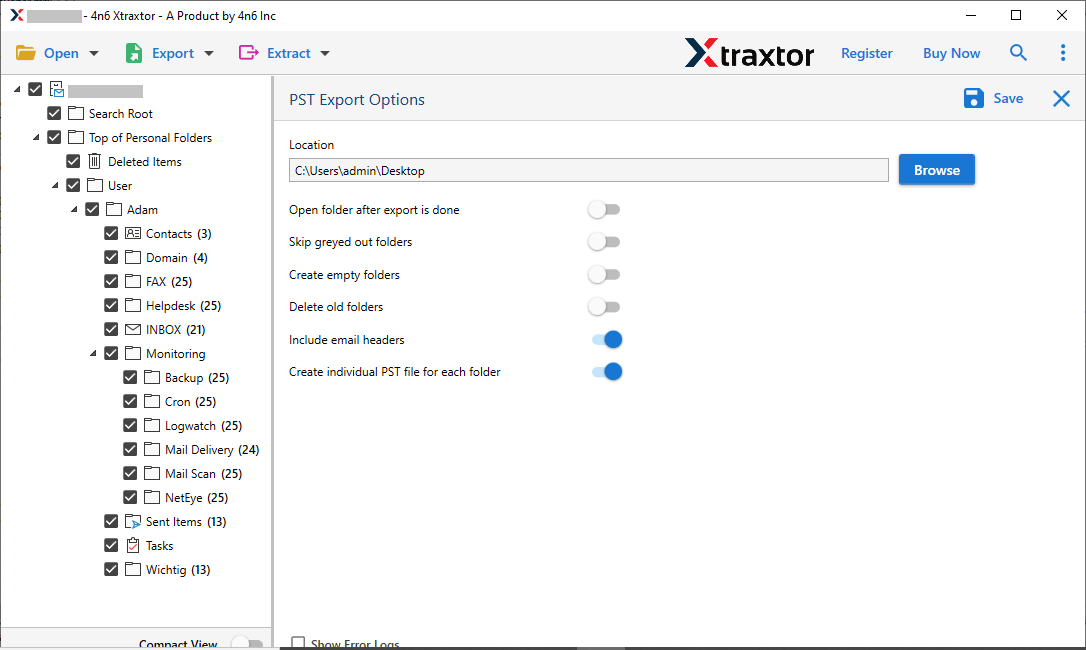Click the Tasks clipboard icon
This screenshot has height=650, width=1086.
click(133, 545)
